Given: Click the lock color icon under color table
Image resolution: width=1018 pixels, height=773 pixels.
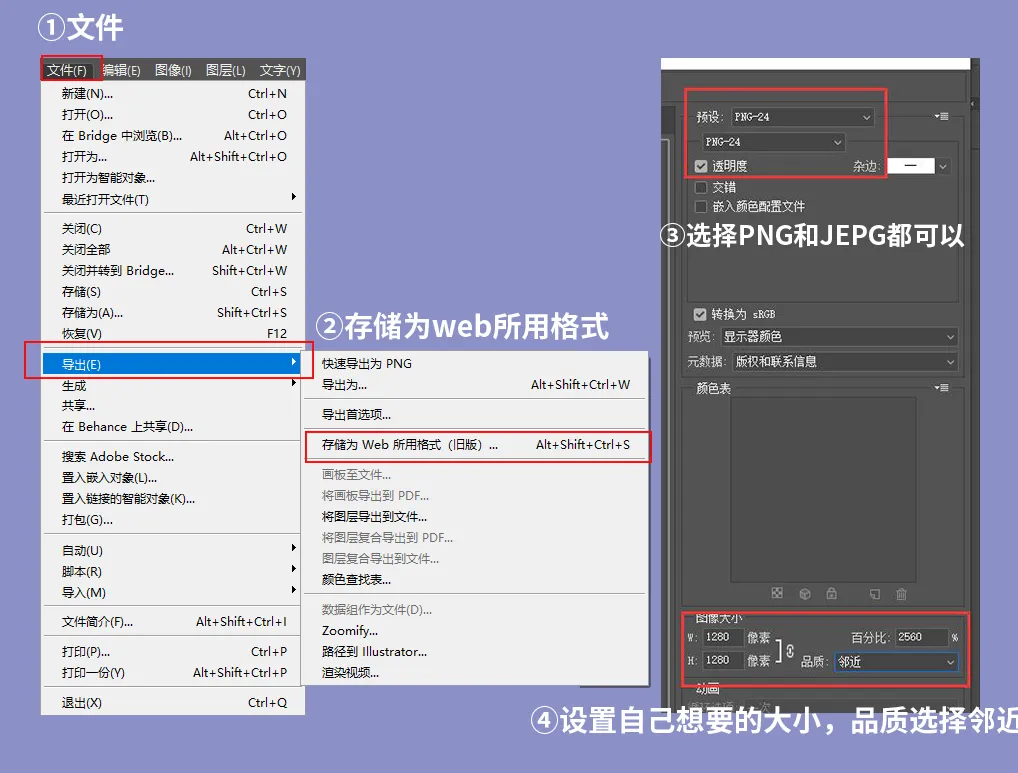Looking at the screenshot, I should pos(831,593).
